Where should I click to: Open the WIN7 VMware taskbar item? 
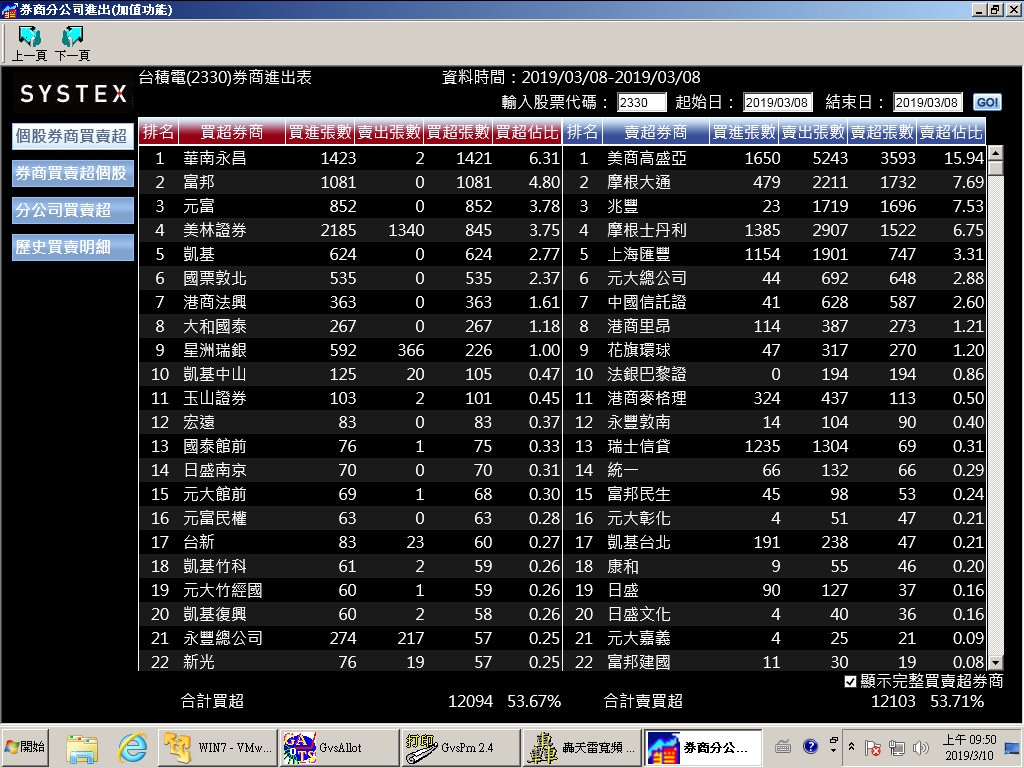[x=217, y=746]
